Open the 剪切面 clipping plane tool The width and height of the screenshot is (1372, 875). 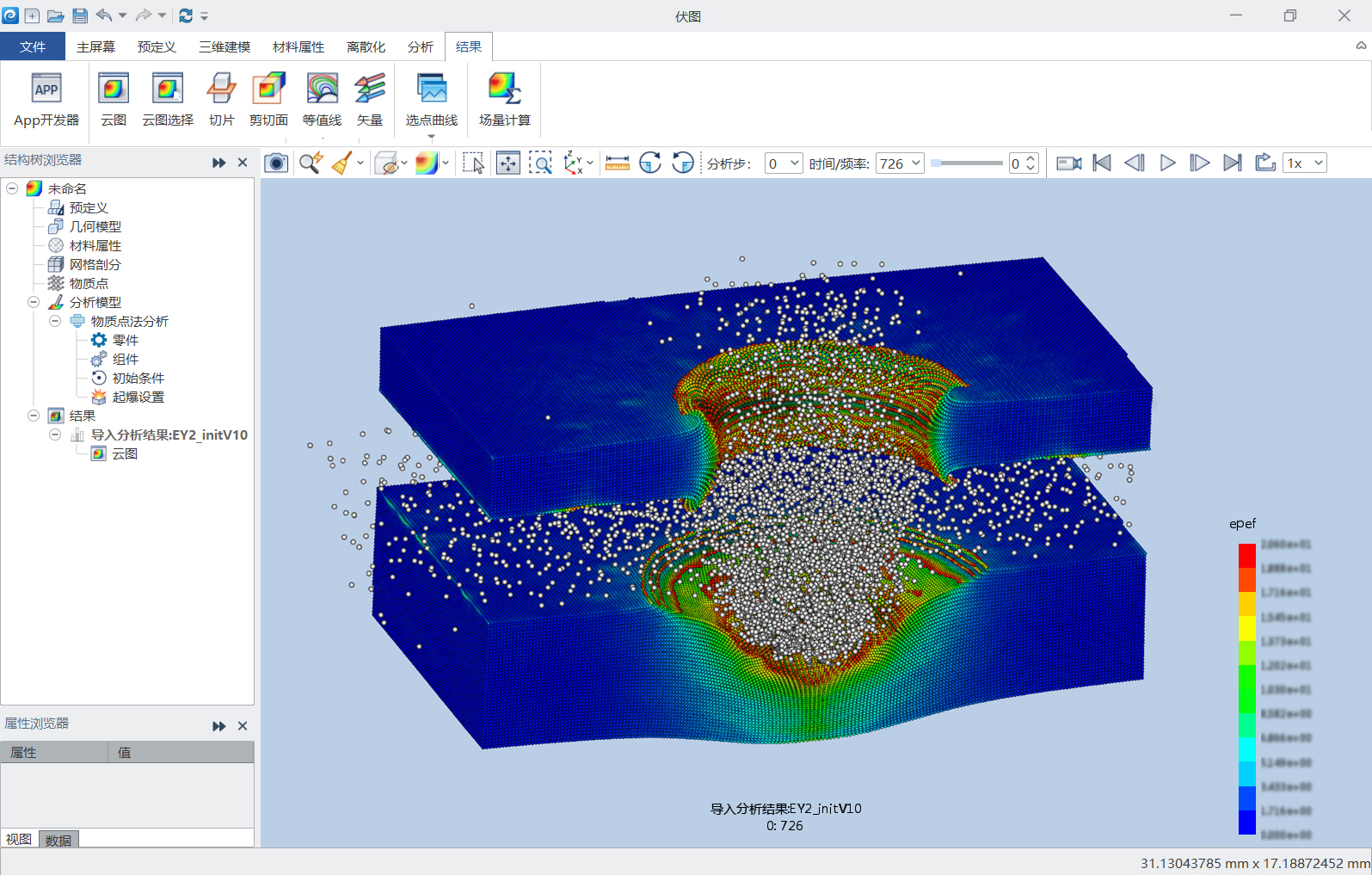tap(268, 99)
